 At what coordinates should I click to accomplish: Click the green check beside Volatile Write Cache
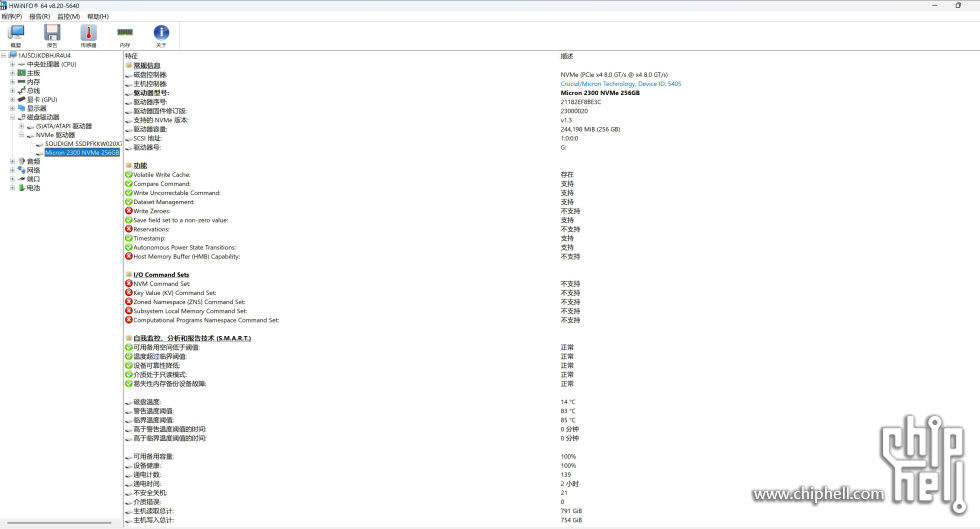click(x=129, y=174)
